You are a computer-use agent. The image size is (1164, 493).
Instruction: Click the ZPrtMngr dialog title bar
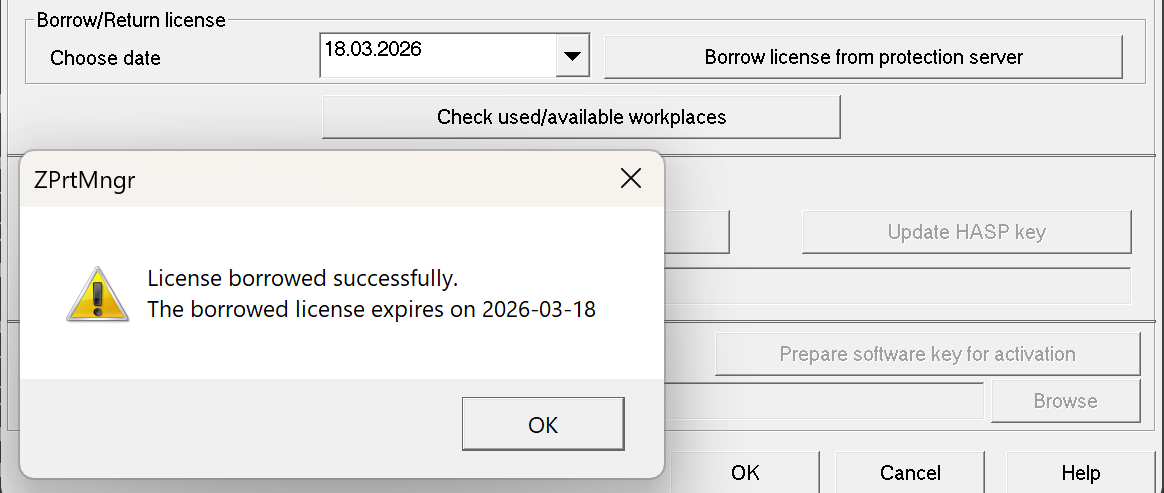coord(300,180)
